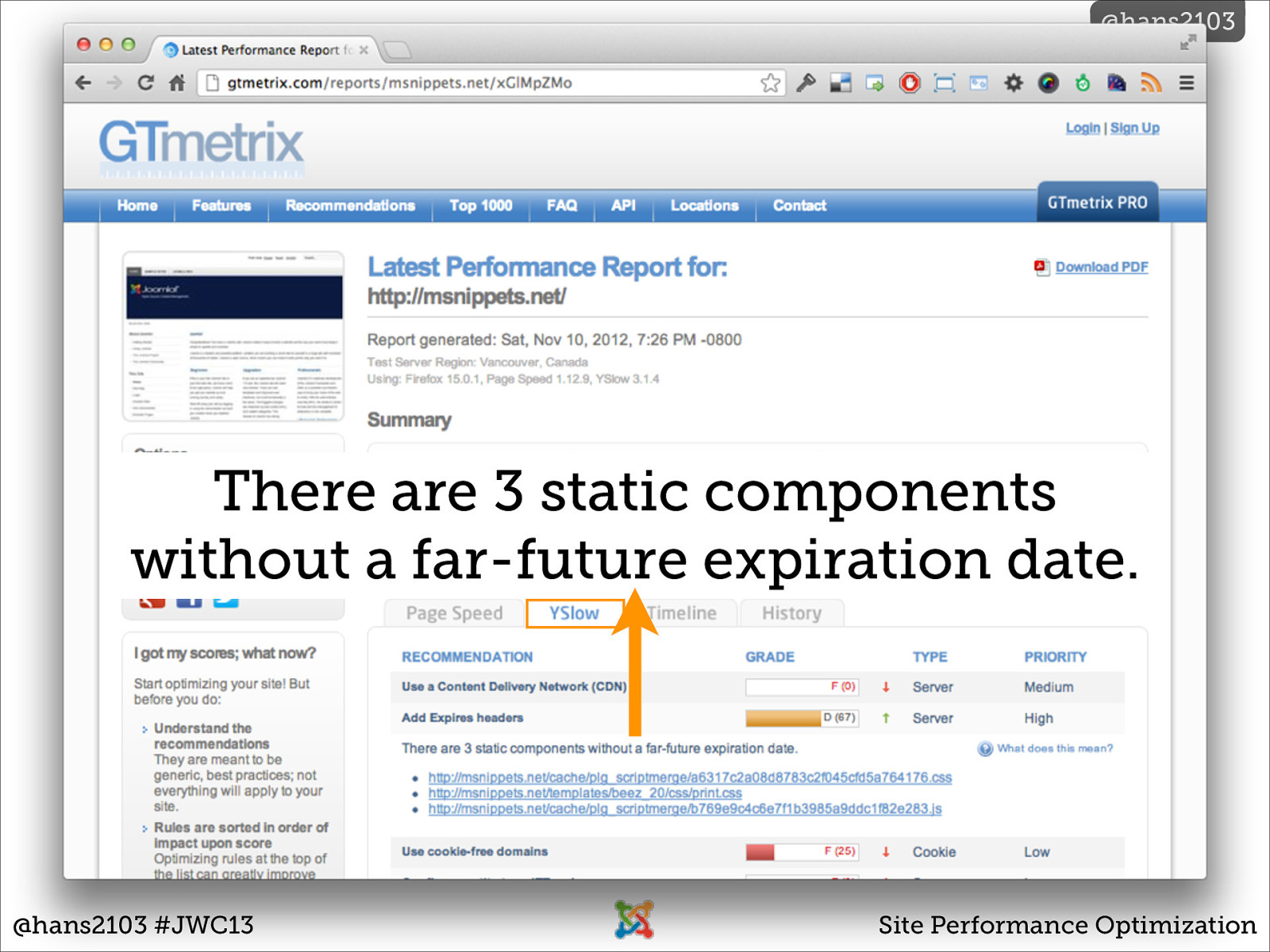Close the Latest Performance Report tab
This screenshot has height=952, width=1270.
click(364, 50)
